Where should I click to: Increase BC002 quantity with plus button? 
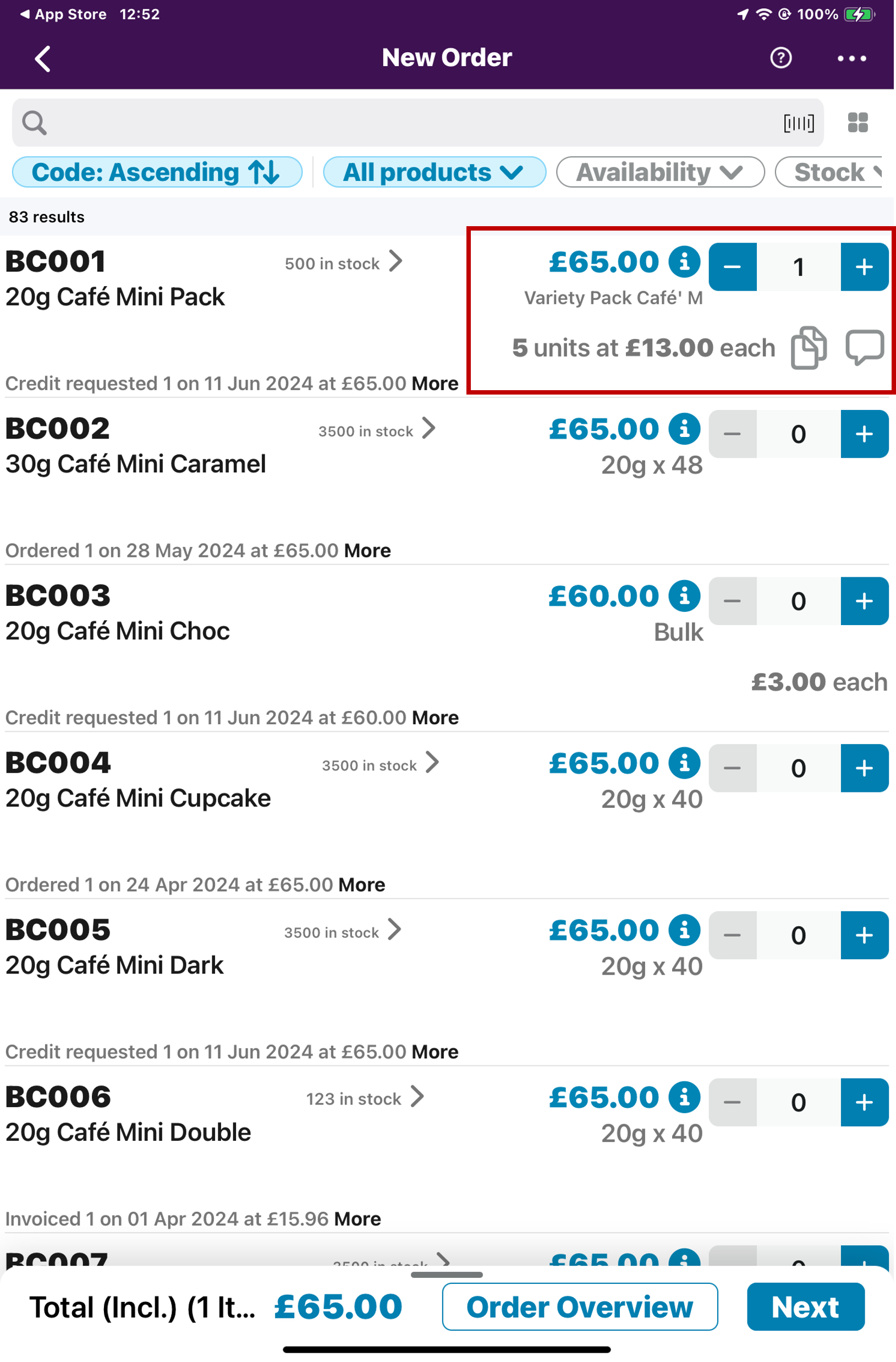tap(864, 434)
